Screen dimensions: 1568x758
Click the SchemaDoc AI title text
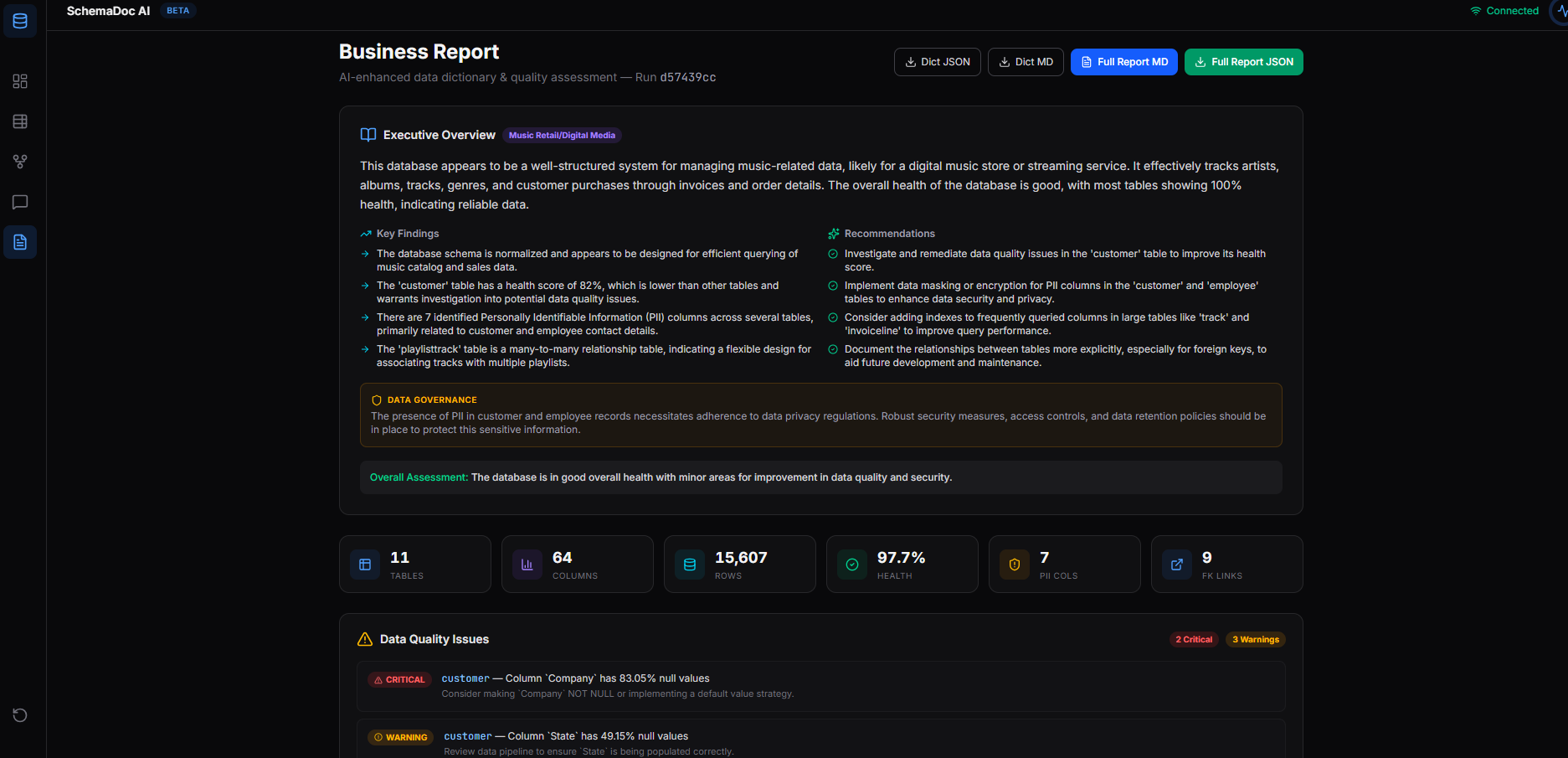(108, 11)
